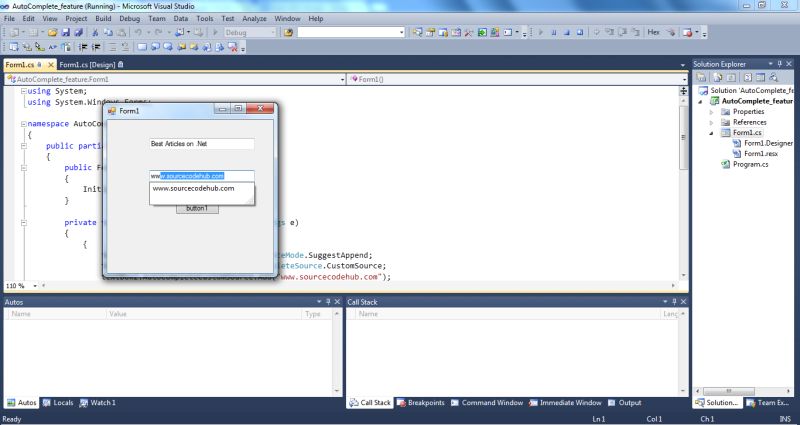Click the Undo arrow icon
This screenshot has width=800, height=425.
[x=138, y=32]
